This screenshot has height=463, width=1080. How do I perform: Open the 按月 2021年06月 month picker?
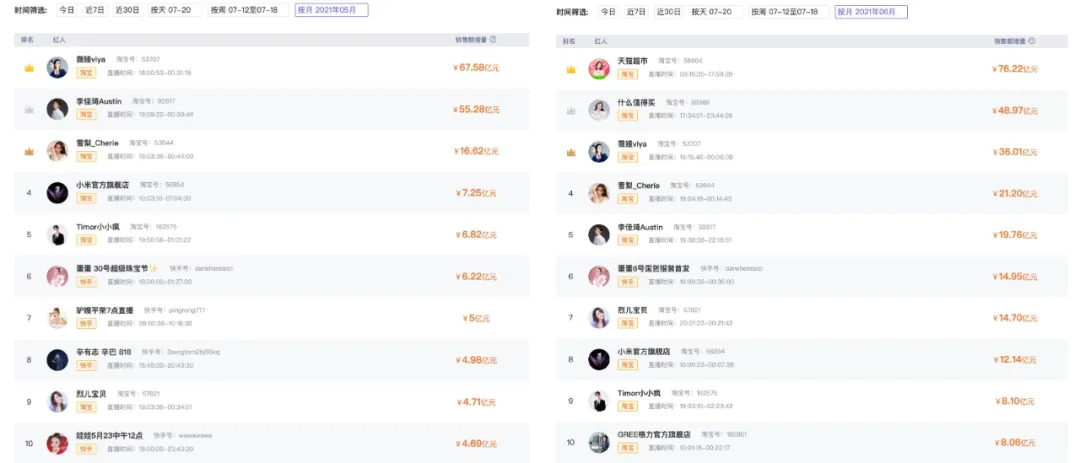(871, 12)
